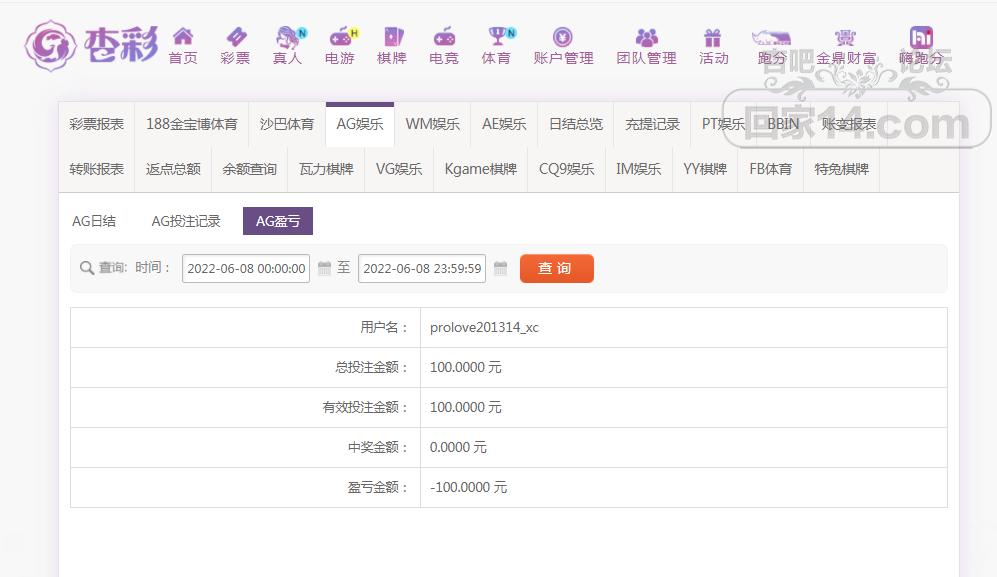Click the 首页 home icon

pyautogui.click(x=183, y=38)
